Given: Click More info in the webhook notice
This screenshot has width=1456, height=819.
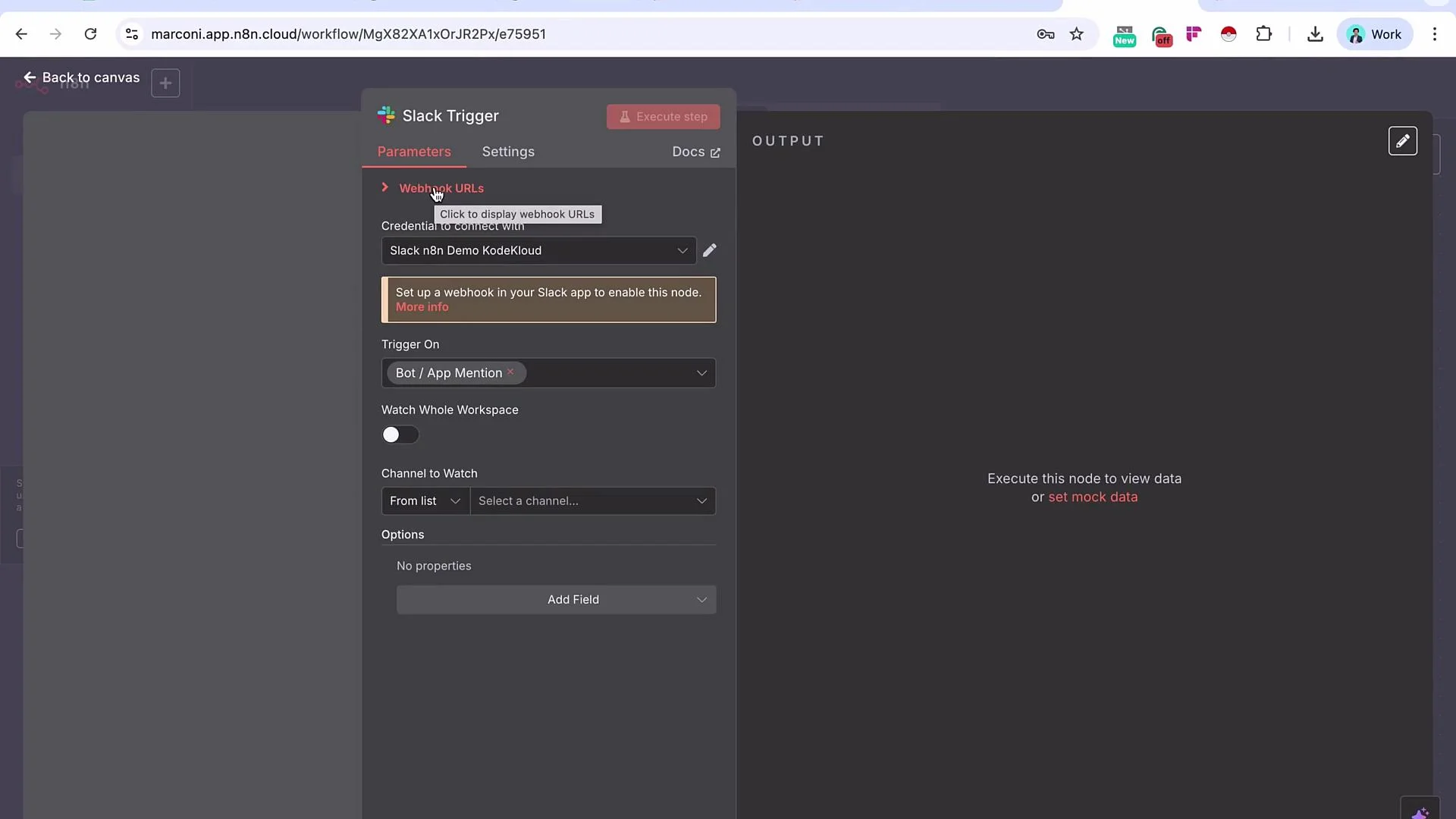Looking at the screenshot, I should [x=422, y=307].
